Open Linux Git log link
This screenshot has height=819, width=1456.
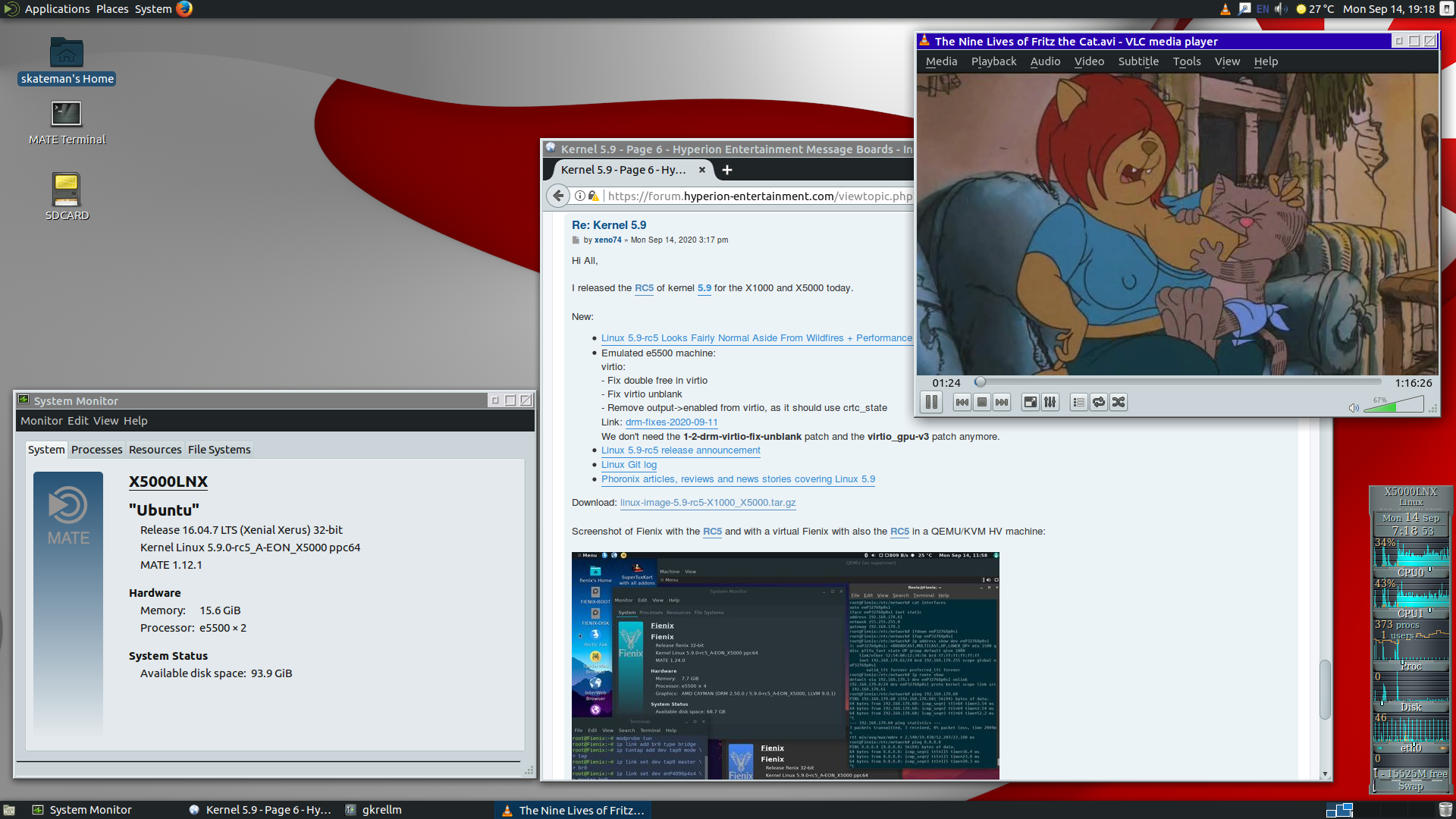(629, 465)
